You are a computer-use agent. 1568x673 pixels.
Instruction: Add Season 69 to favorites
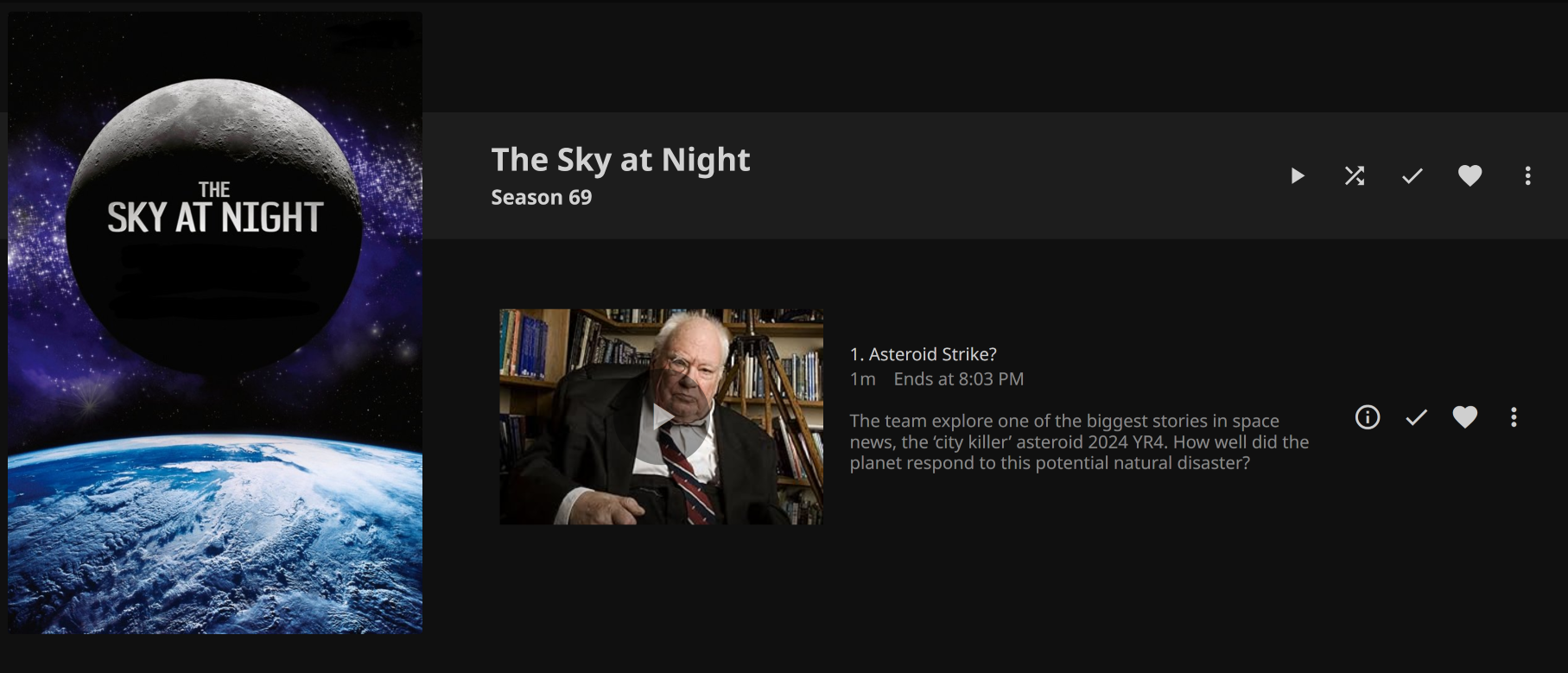(1470, 176)
